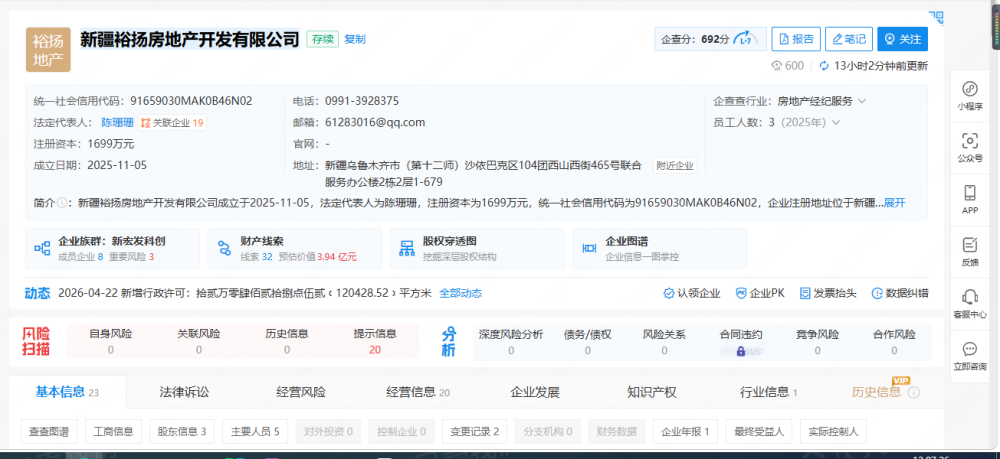
Task: Click the 附近企业 button
Action: pos(675,166)
